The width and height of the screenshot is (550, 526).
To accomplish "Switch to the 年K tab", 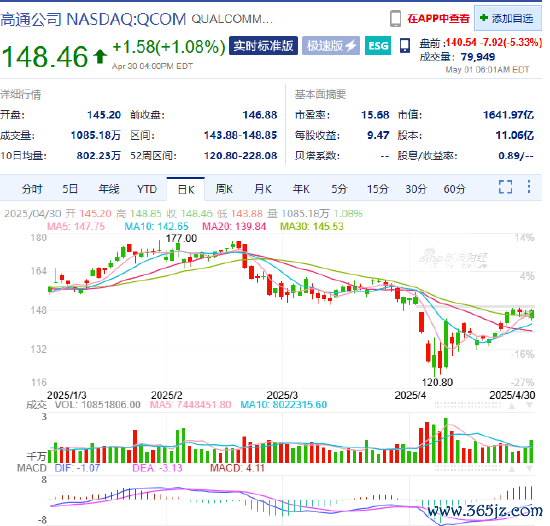I will pos(301,189).
